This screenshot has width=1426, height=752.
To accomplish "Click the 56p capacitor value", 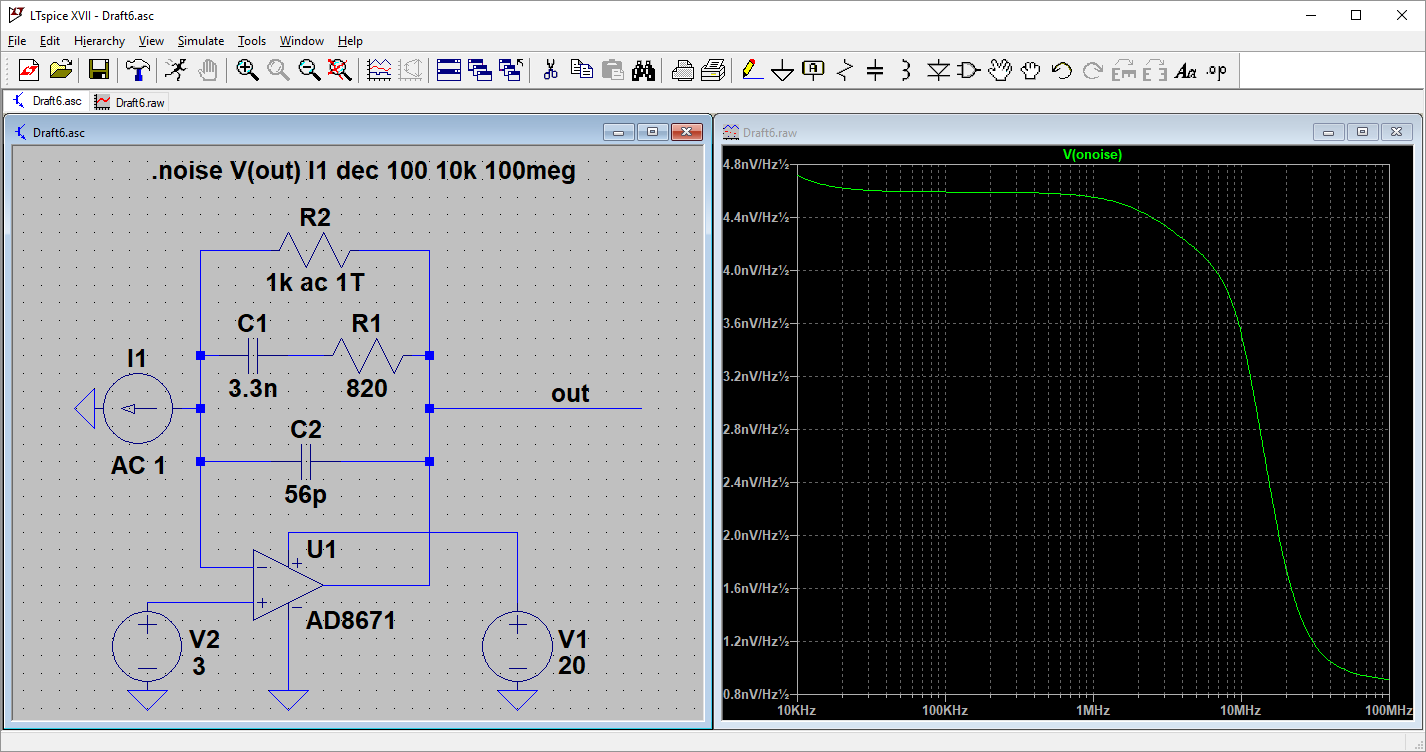I will tap(306, 495).
